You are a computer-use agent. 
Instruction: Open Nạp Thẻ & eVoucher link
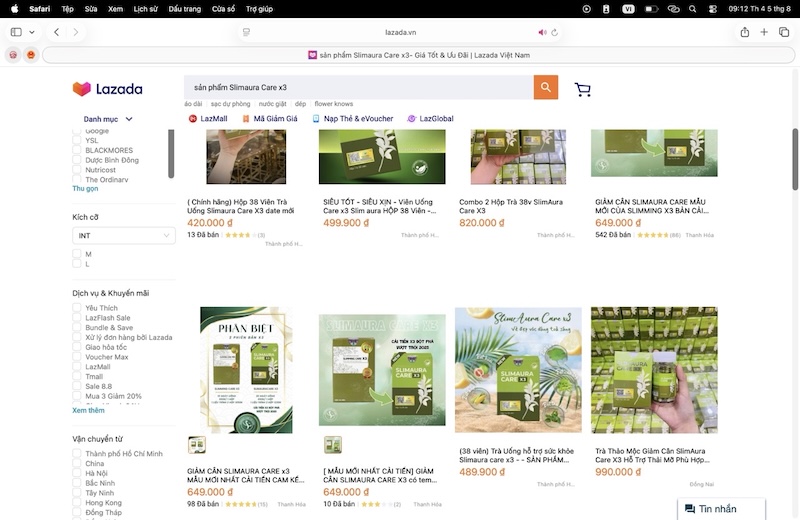pos(353,118)
